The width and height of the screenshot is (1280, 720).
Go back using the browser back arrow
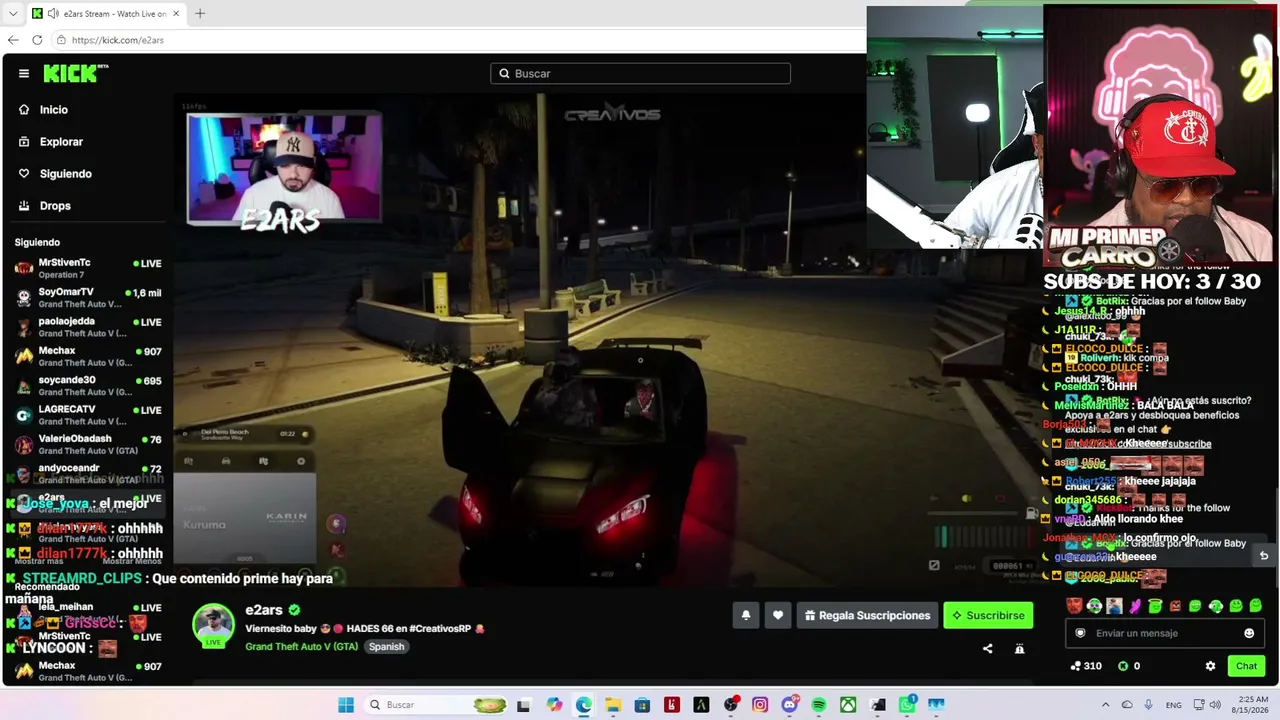pyautogui.click(x=13, y=40)
